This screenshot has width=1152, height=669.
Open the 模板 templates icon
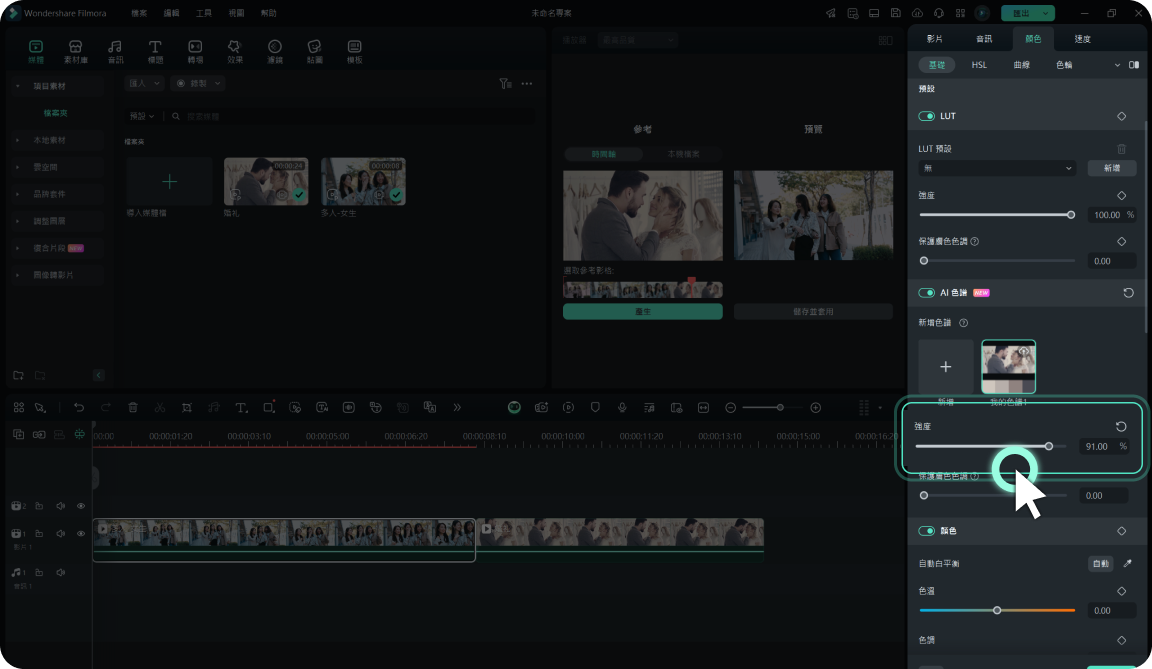[x=354, y=51]
